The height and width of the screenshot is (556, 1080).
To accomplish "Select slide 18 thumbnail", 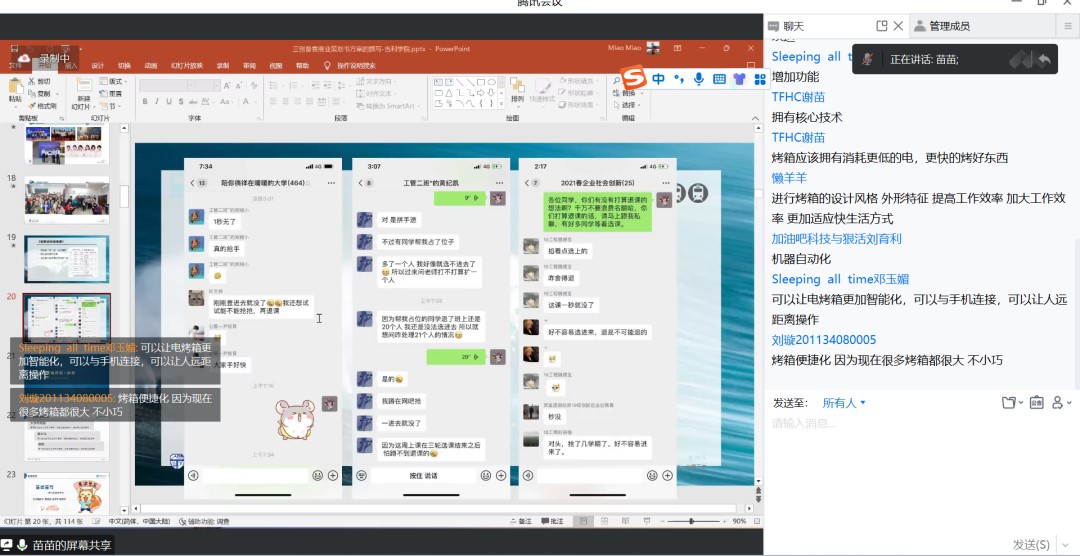I will pos(67,200).
